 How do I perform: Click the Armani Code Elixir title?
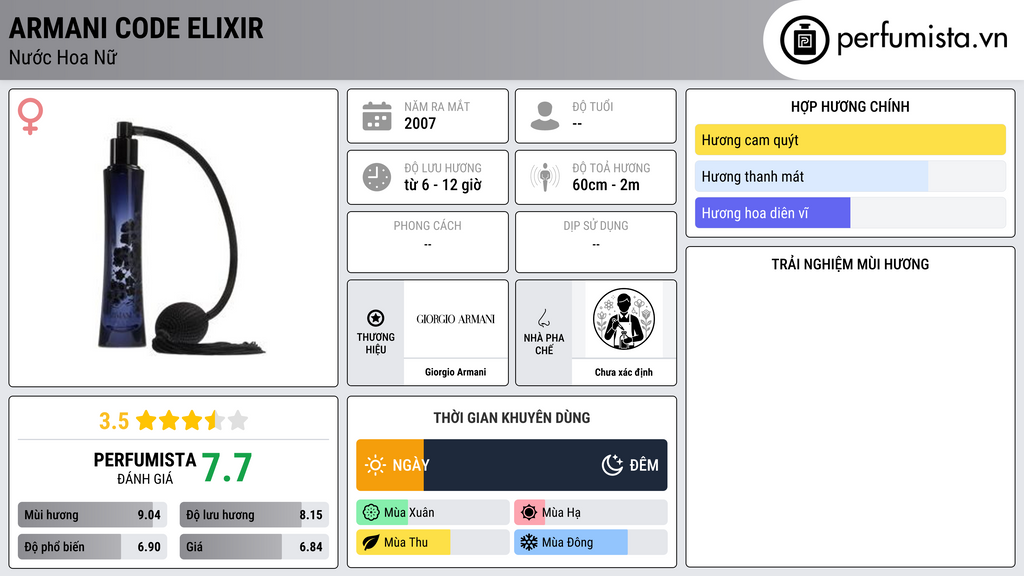click(x=136, y=28)
